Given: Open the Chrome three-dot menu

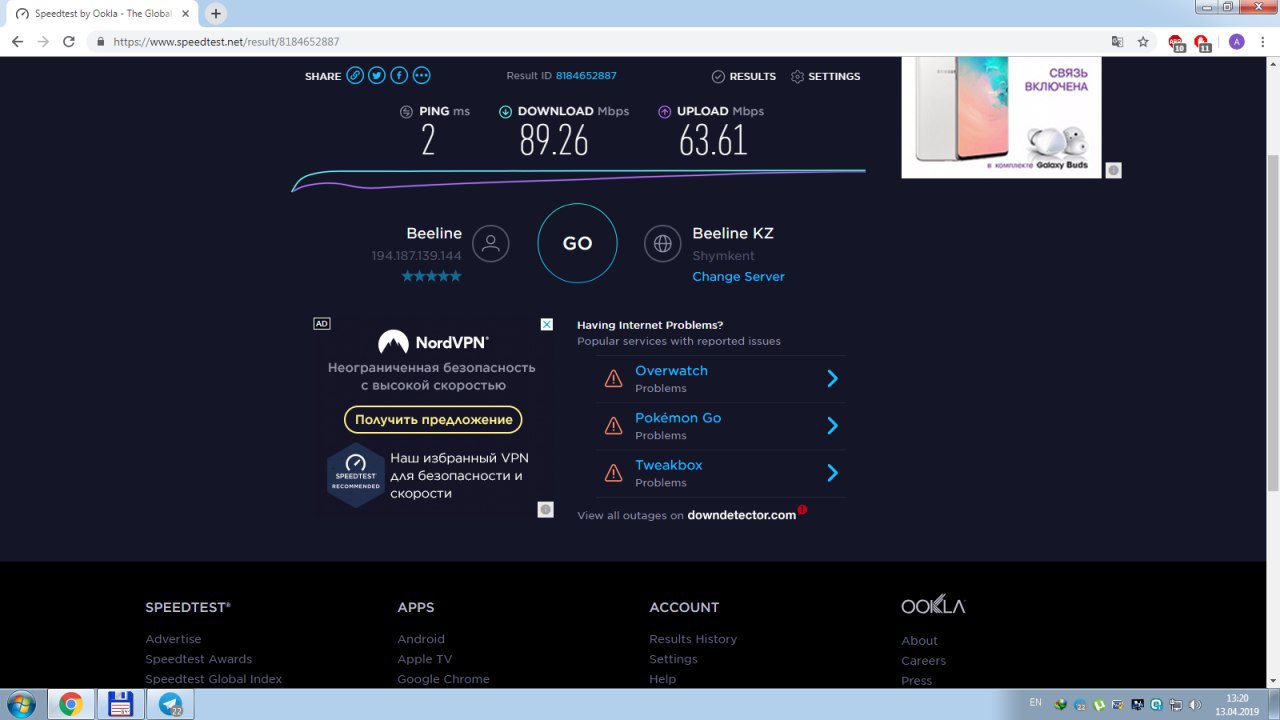Looking at the screenshot, I should (x=1263, y=42).
